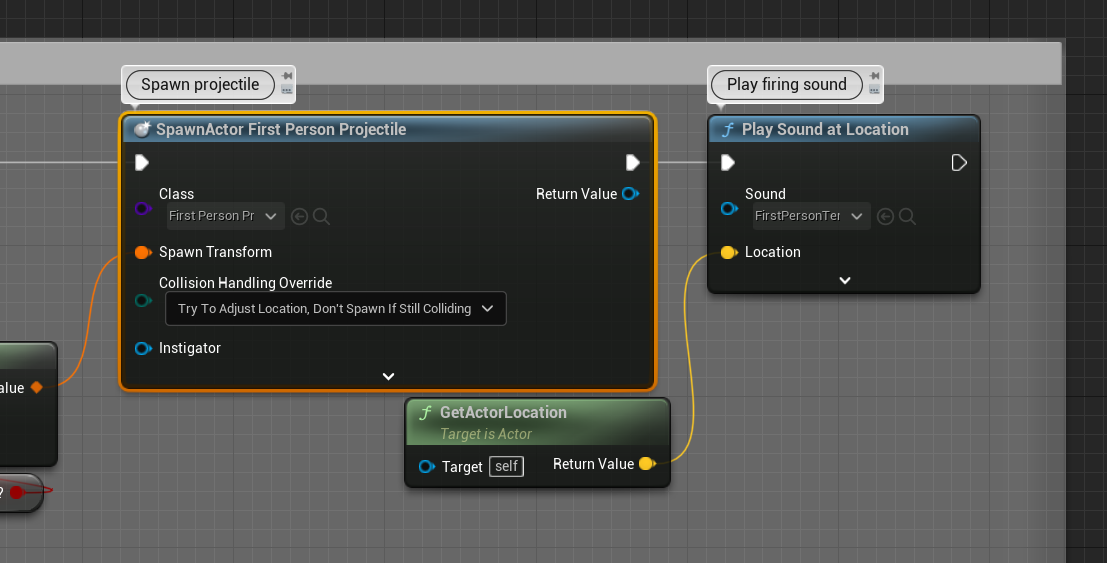Expand SpawnActor node advanced pins chevron
This screenshot has height=563, width=1107.
388,377
